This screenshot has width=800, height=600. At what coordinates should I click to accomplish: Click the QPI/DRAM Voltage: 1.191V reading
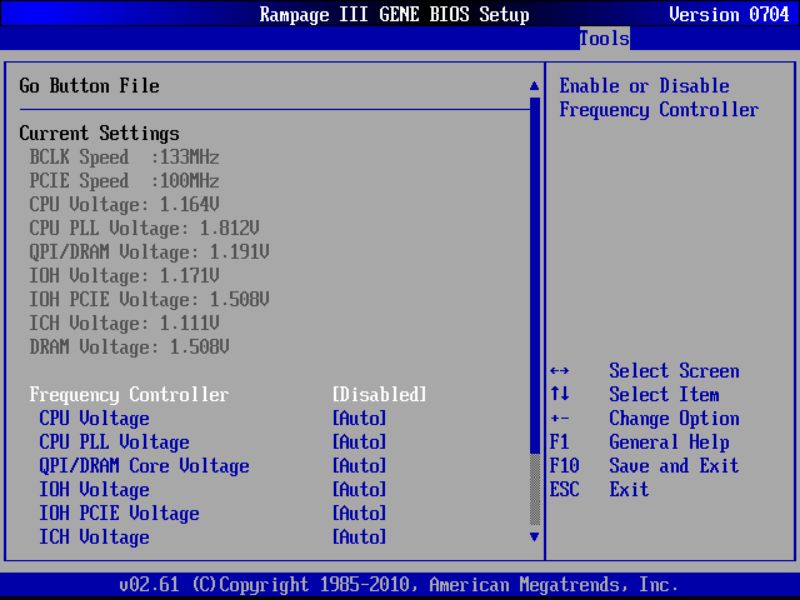point(149,252)
